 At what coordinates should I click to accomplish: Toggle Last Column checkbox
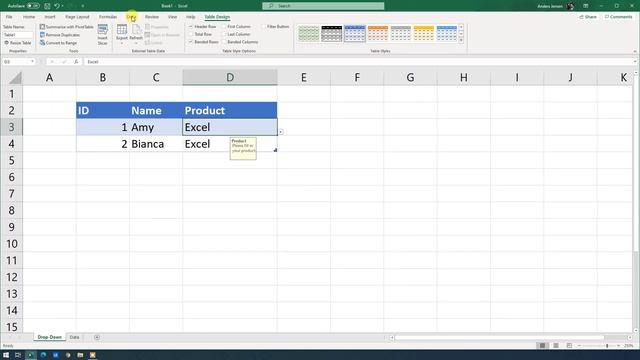[x=224, y=34]
